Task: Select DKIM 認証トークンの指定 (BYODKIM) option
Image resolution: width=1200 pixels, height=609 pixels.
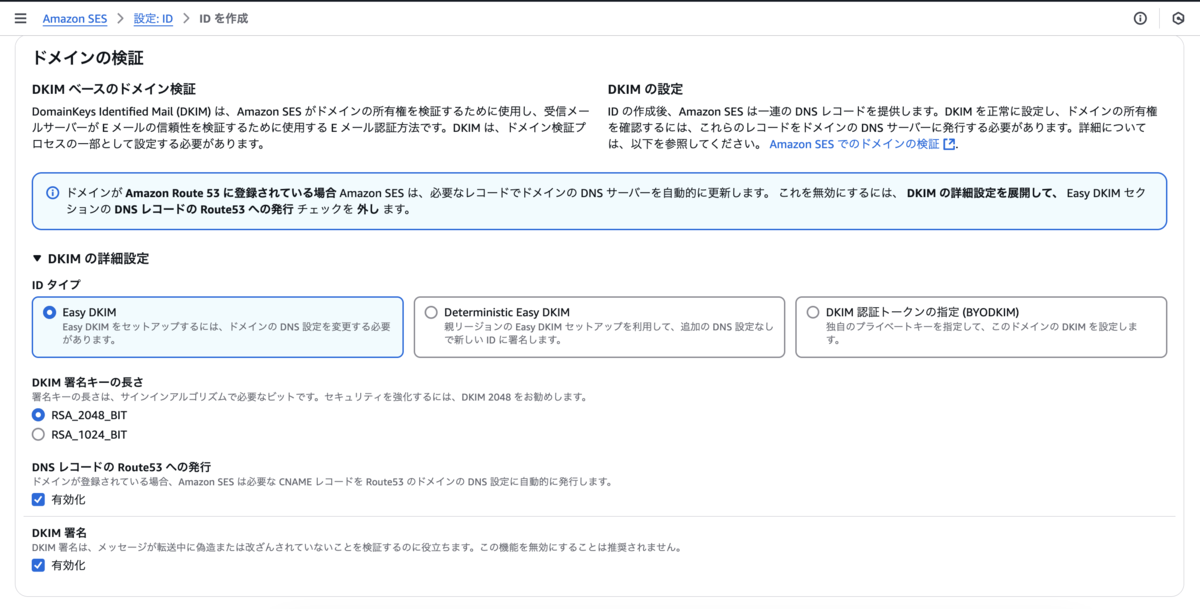Action: [981, 326]
